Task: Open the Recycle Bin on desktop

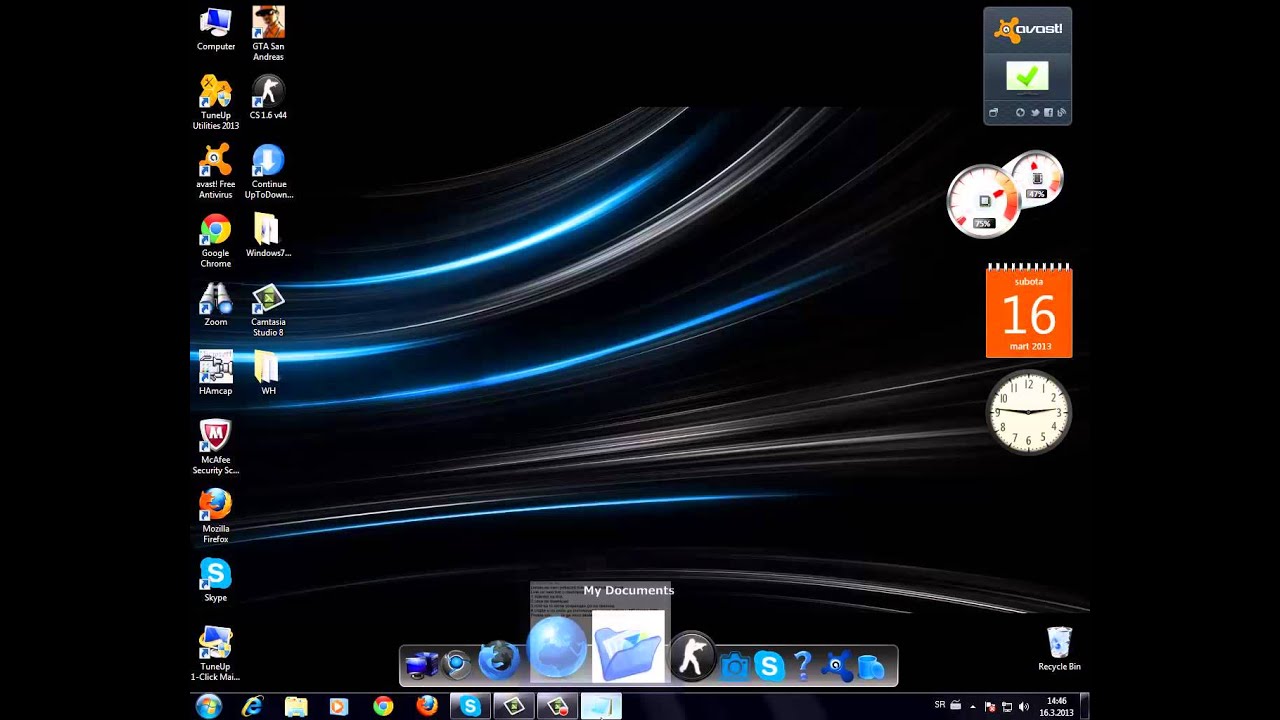Action: [x=1059, y=648]
